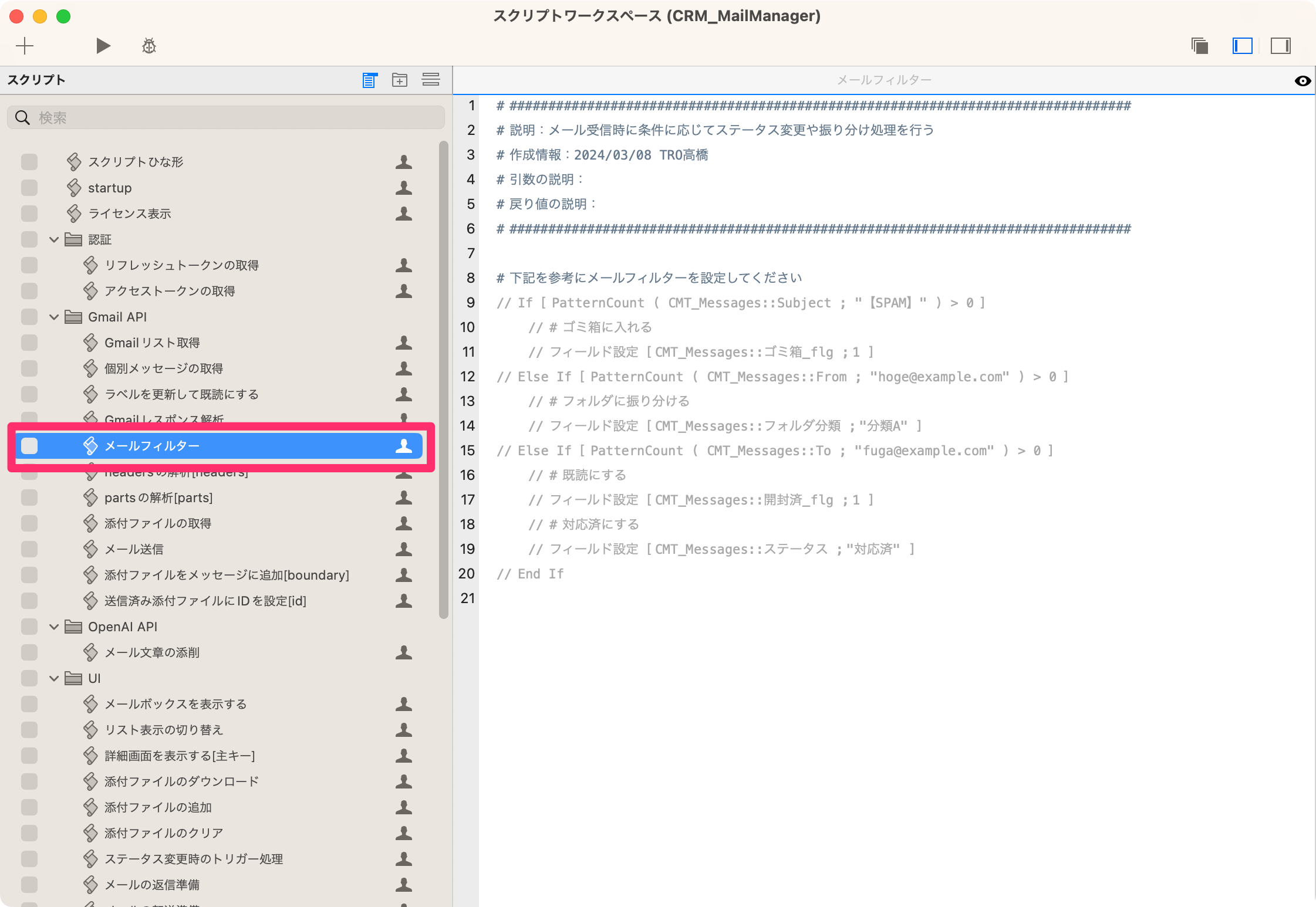Click the magnifier icon in the search field
1316x907 pixels.
pyautogui.click(x=22, y=117)
